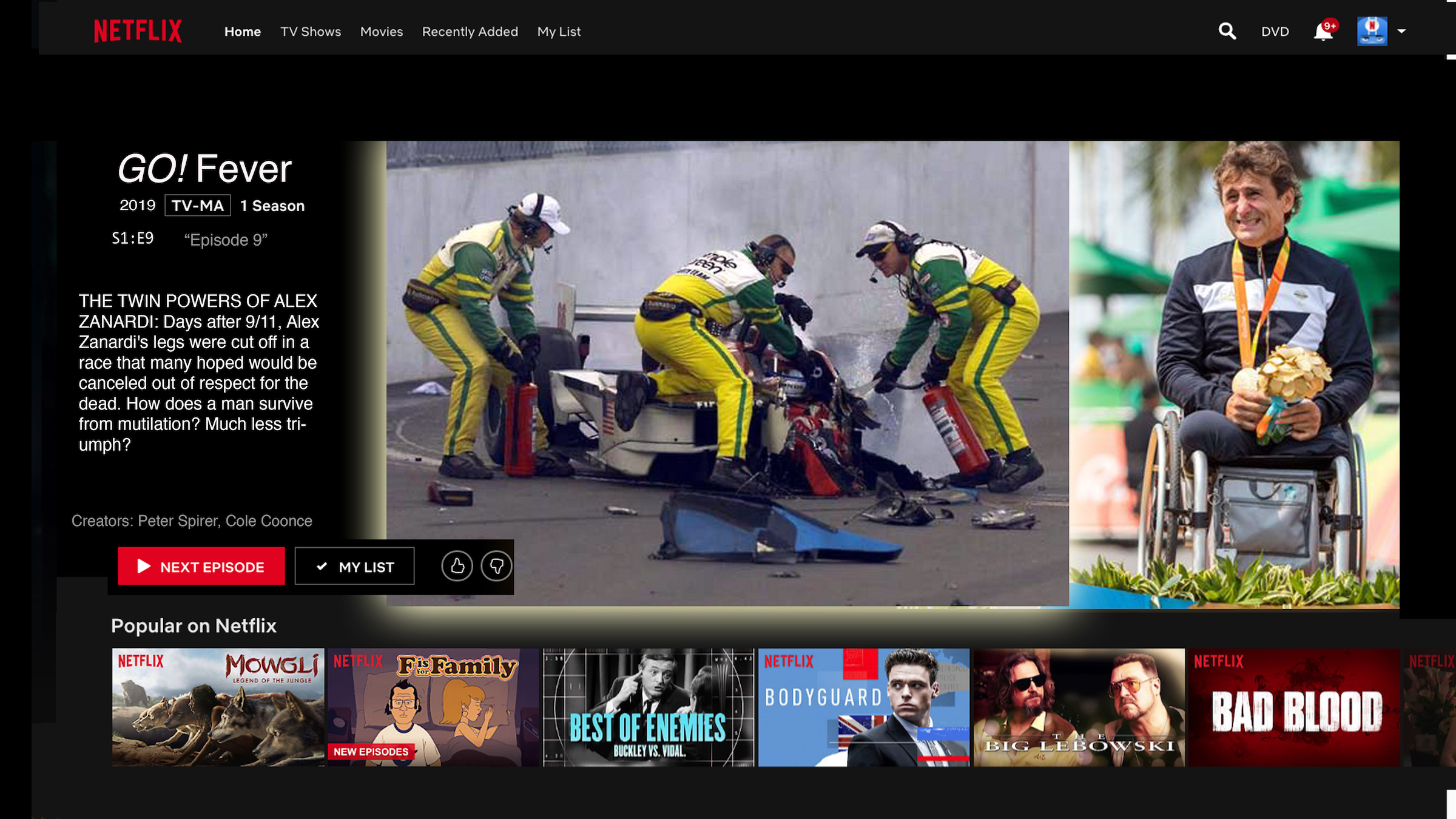
Task: Click the profile avatar icon
Action: point(1372,31)
